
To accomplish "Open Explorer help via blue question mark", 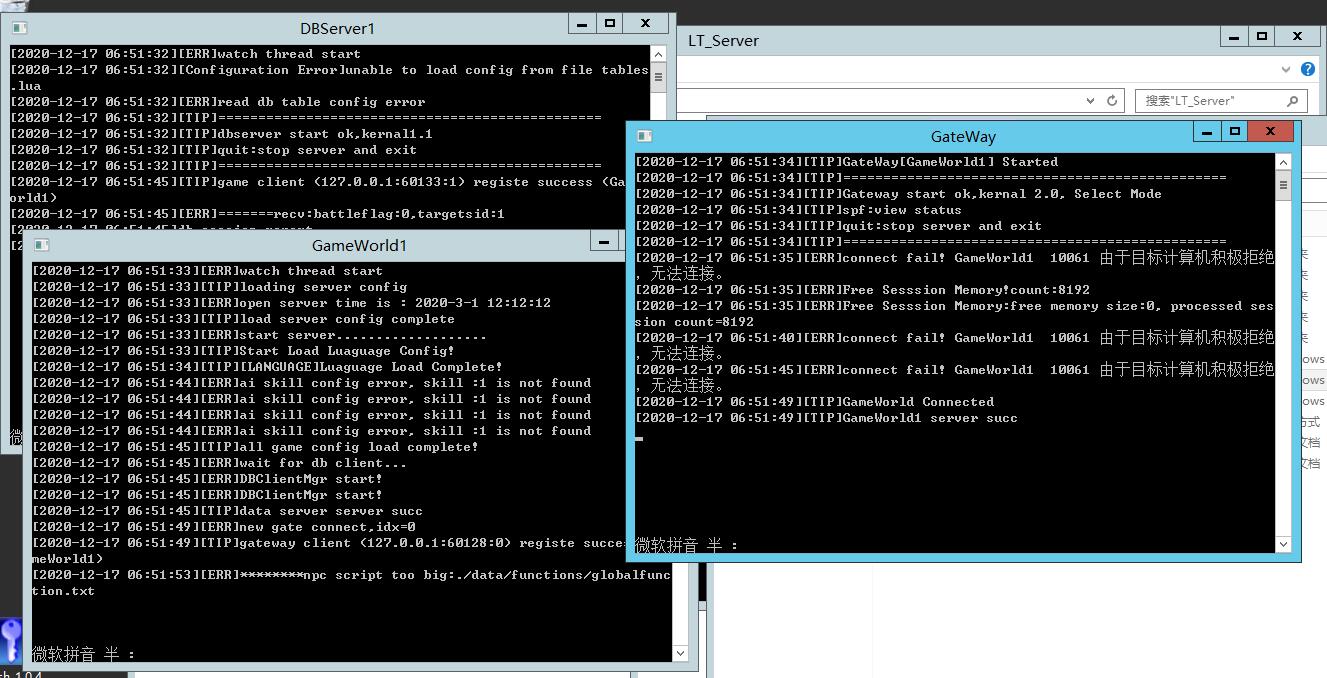I will coord(1307,69).
